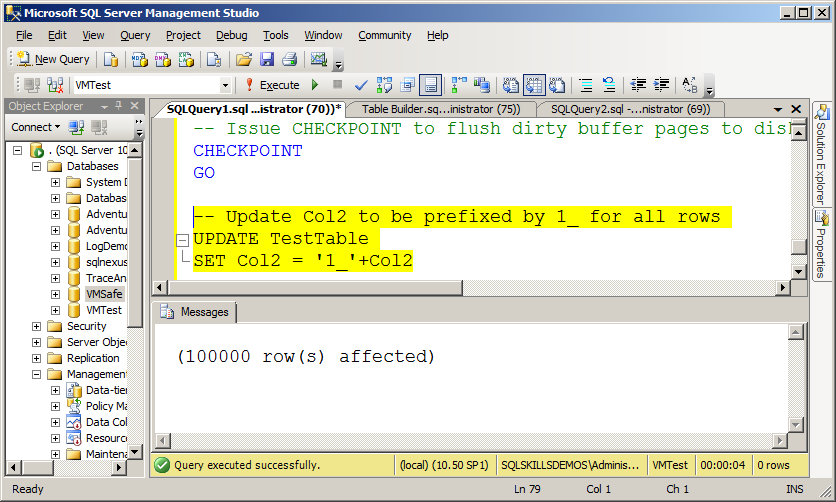Open the Tools menu
Screen dimensions: 836x502
click(x=276, y=35)
